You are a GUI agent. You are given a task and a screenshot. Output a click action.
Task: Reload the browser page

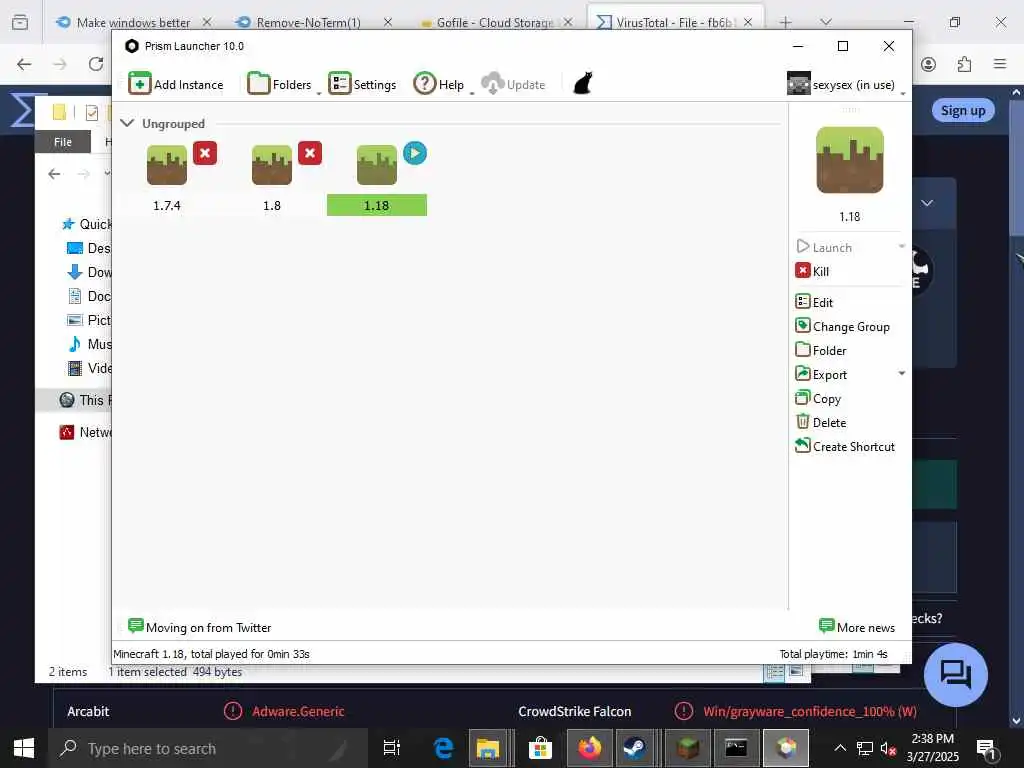click(96, 64)
